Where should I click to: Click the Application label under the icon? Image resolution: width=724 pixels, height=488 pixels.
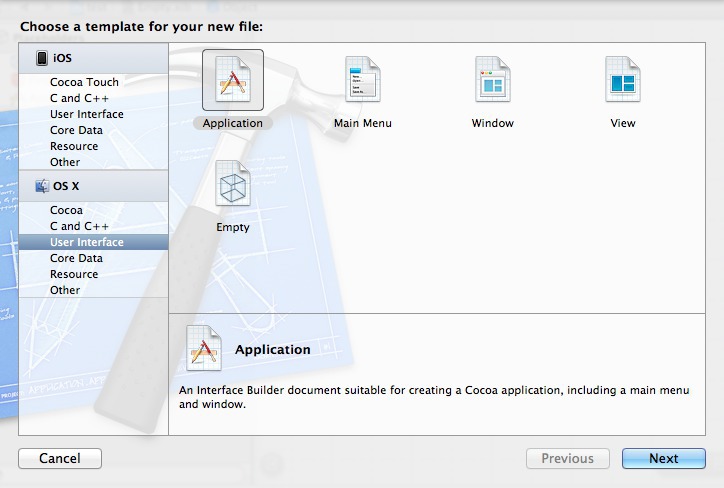point(233,123)
